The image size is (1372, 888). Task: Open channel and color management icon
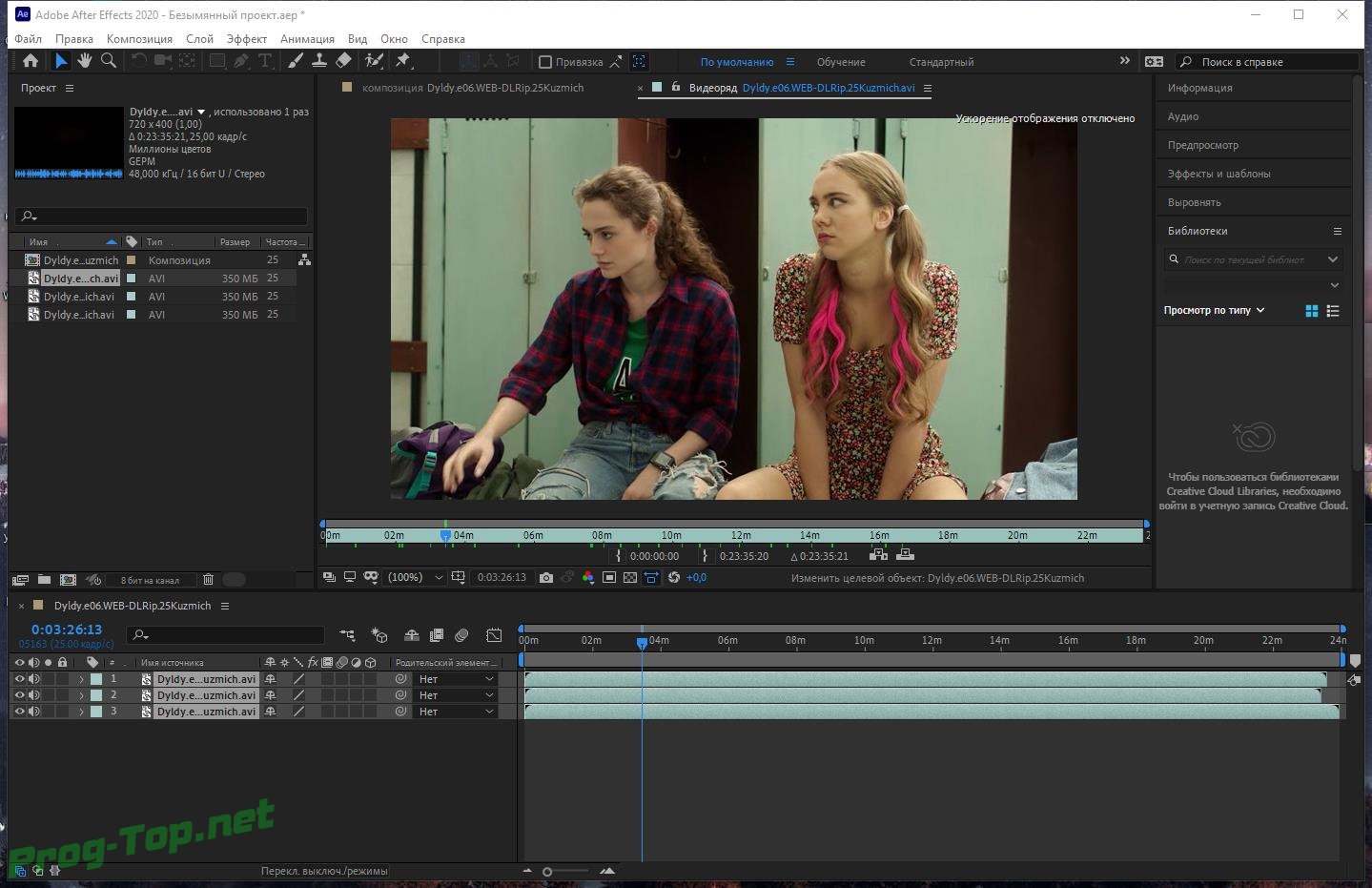point(587,577)
